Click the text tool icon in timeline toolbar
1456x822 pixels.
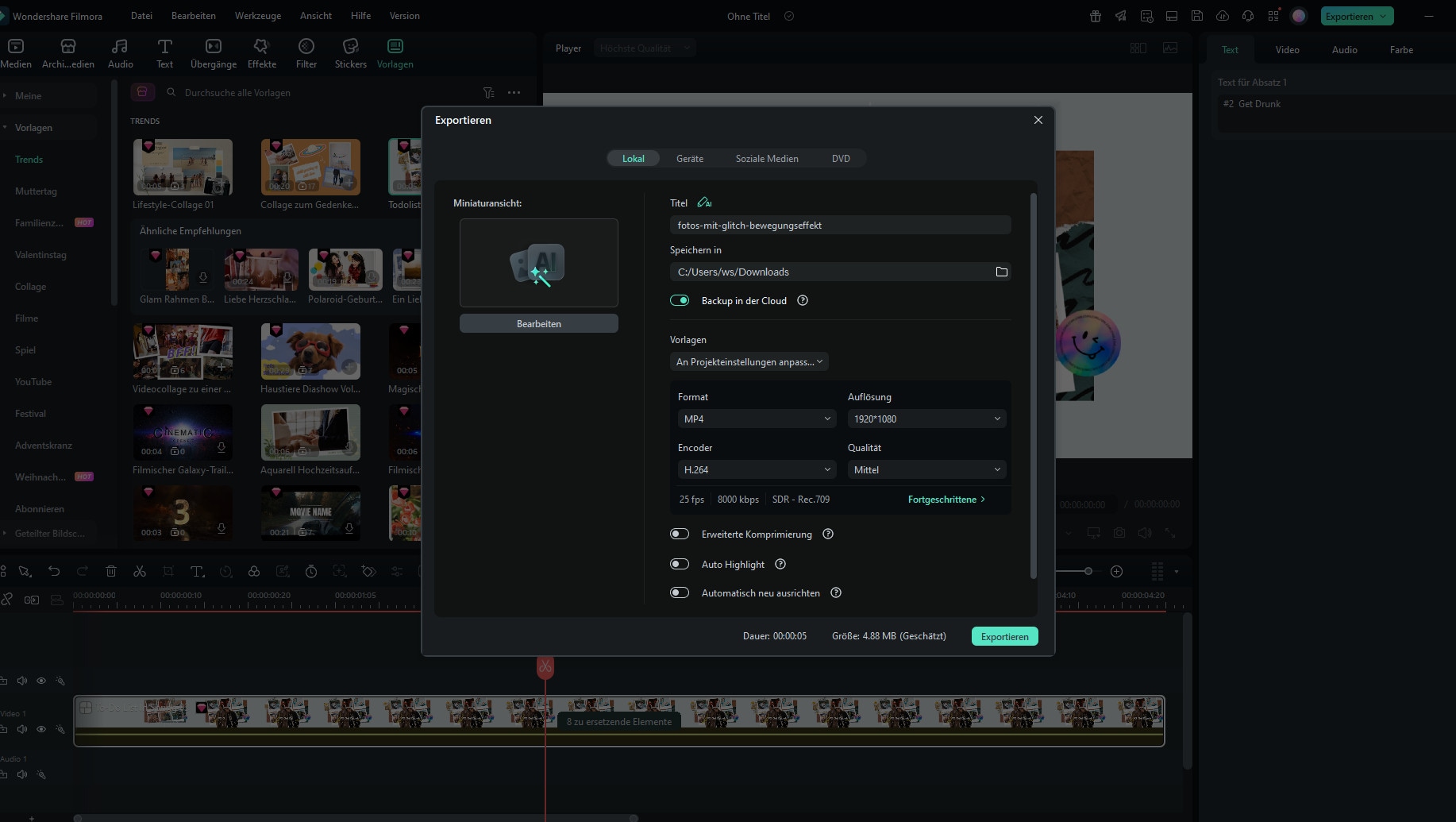coord(197,571)
